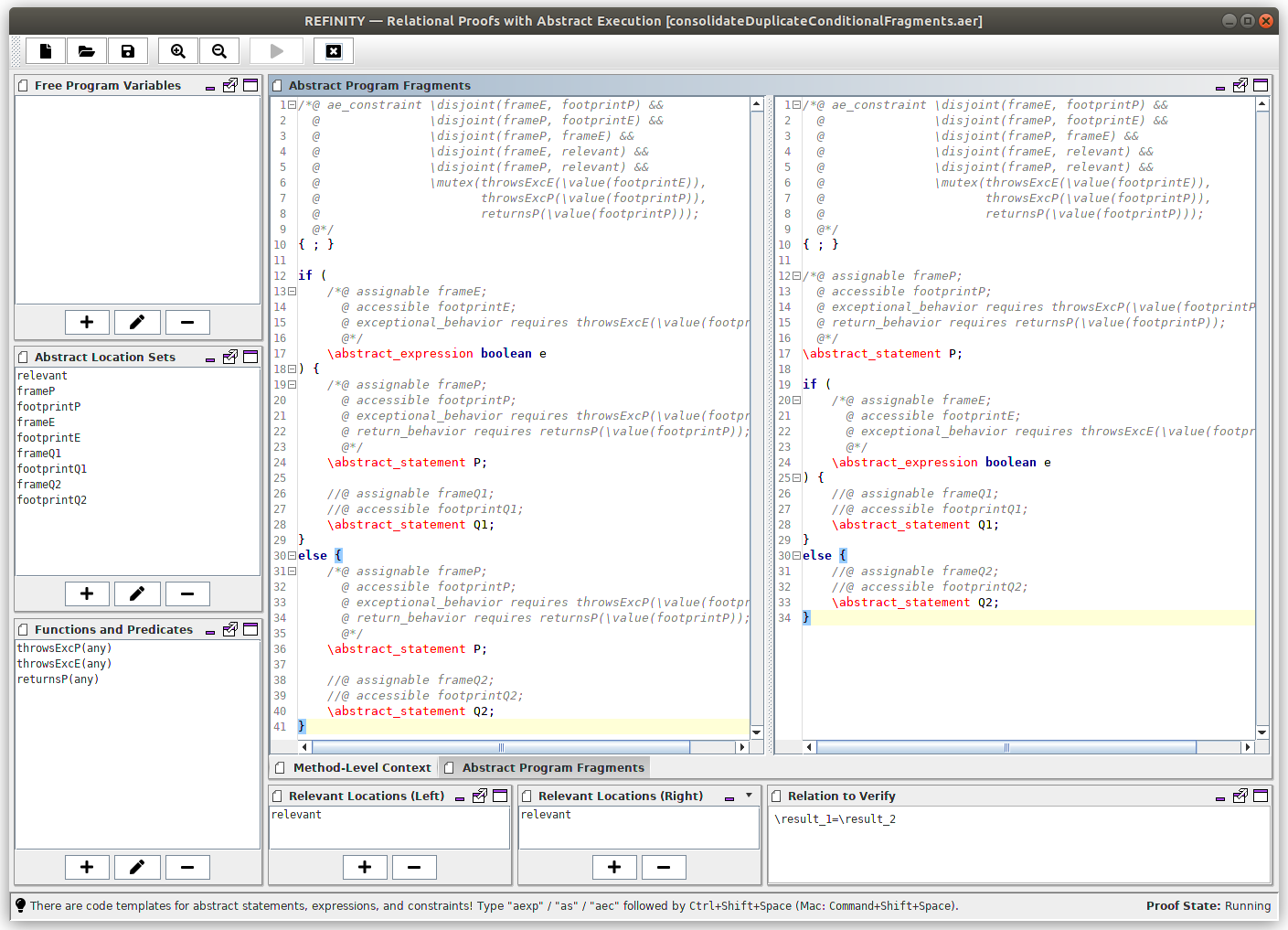Start the proof with the play icon
Viewport: 1288px width, 930px height.
tap(277, 51)
